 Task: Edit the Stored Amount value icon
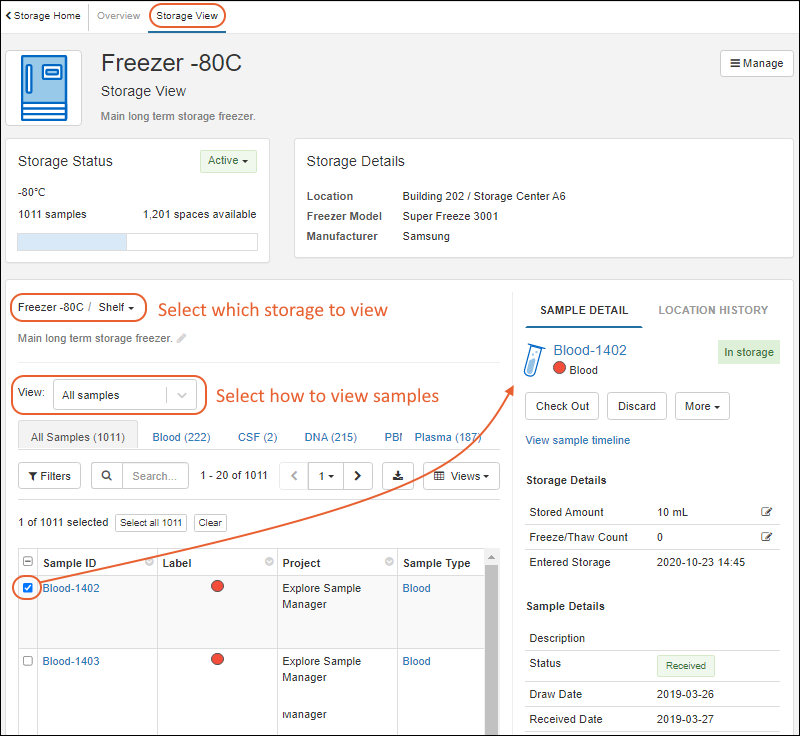766,512
